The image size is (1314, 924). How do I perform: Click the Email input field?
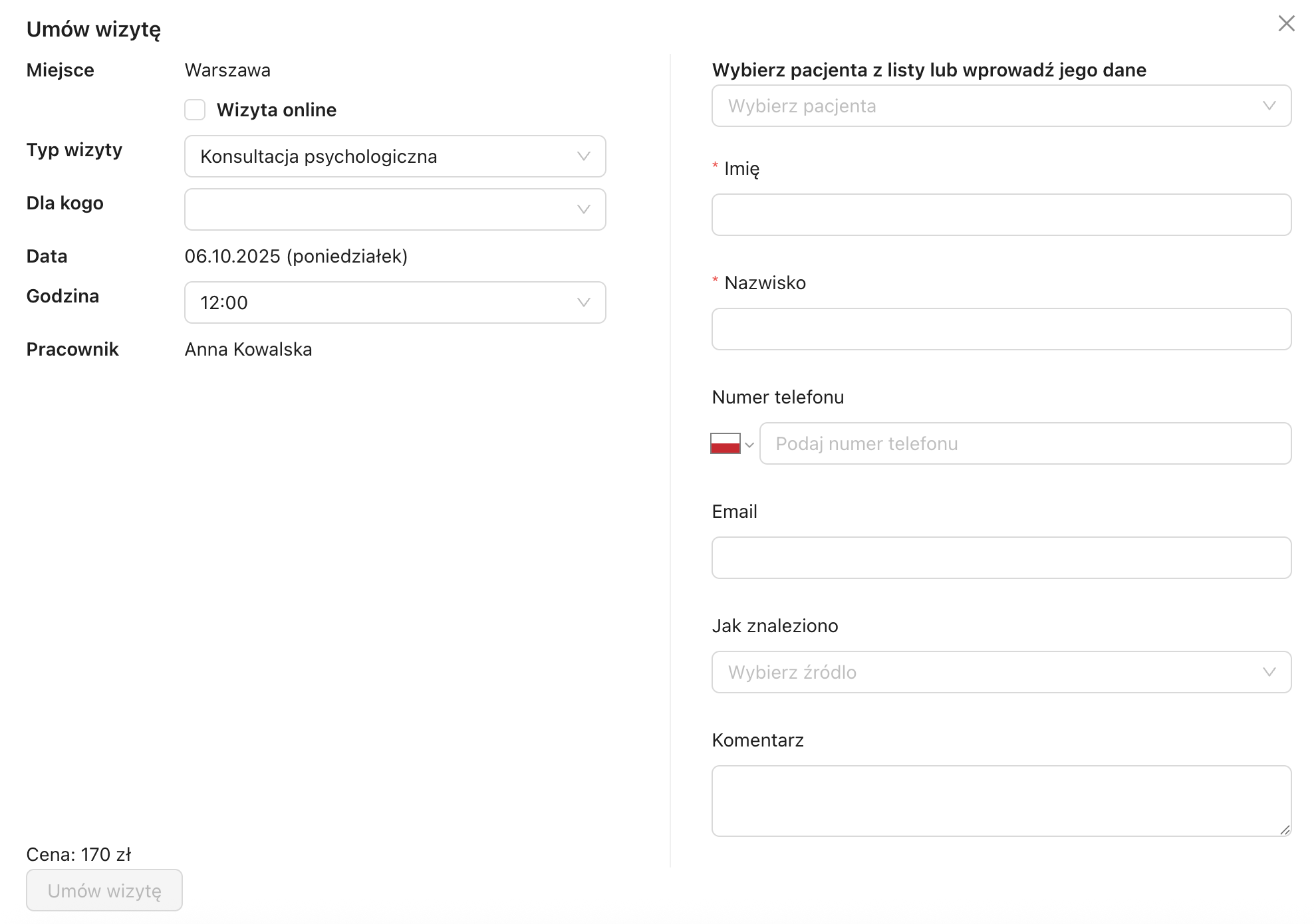[x=1001, y=558]
